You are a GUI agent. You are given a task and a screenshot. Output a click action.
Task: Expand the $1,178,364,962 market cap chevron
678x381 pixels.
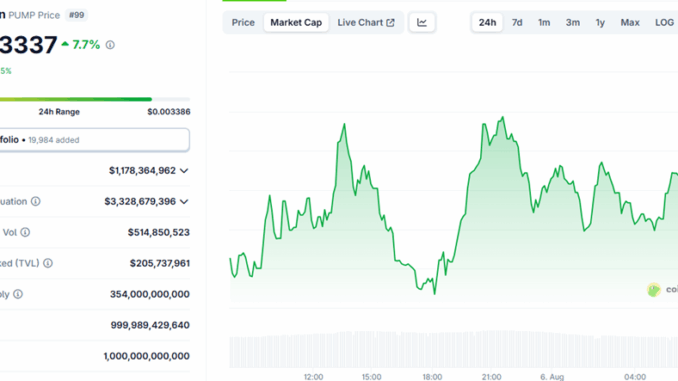(x=184, y=171)
